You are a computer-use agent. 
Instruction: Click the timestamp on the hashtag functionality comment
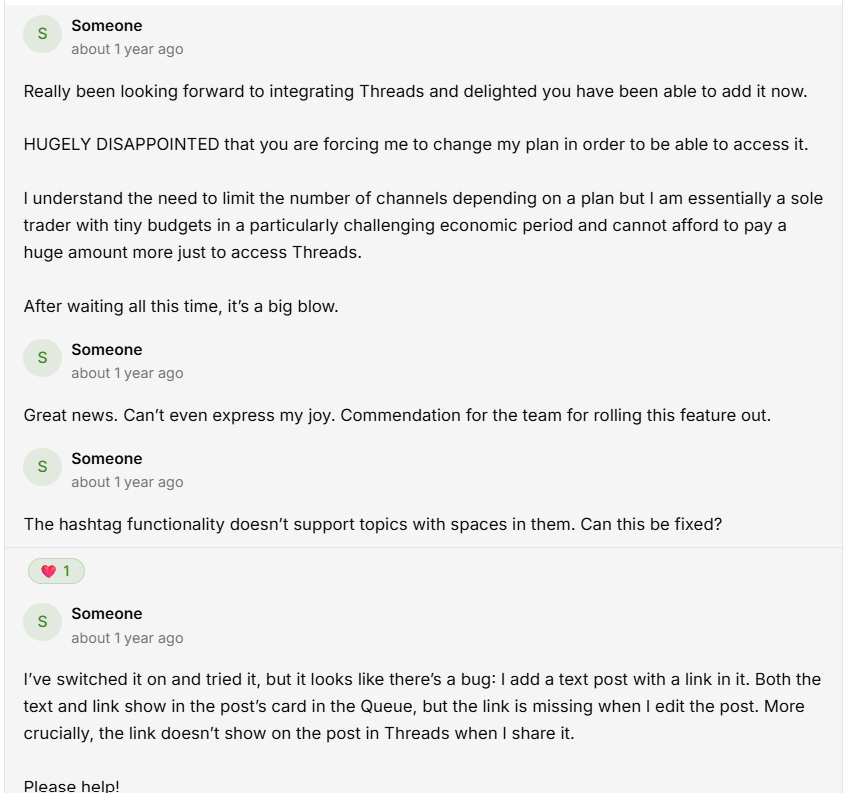[x=127, y=482]
